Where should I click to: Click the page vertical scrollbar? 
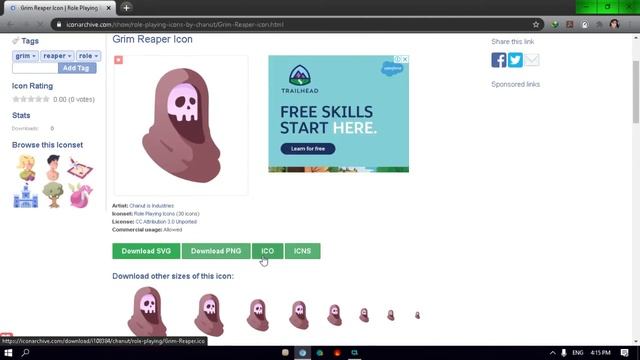click(636, 92)
